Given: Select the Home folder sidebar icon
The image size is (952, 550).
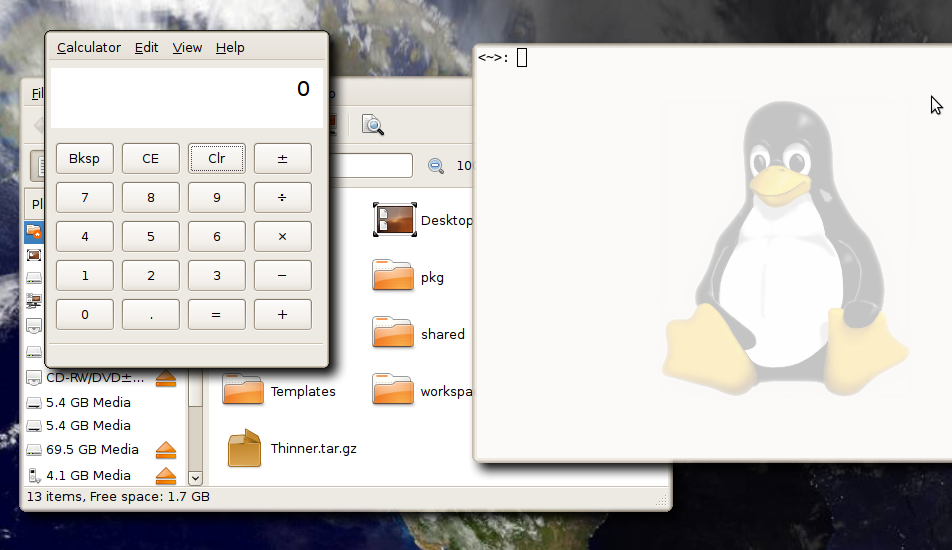Looking at the screenshot, I should click(x=34, y=232).
